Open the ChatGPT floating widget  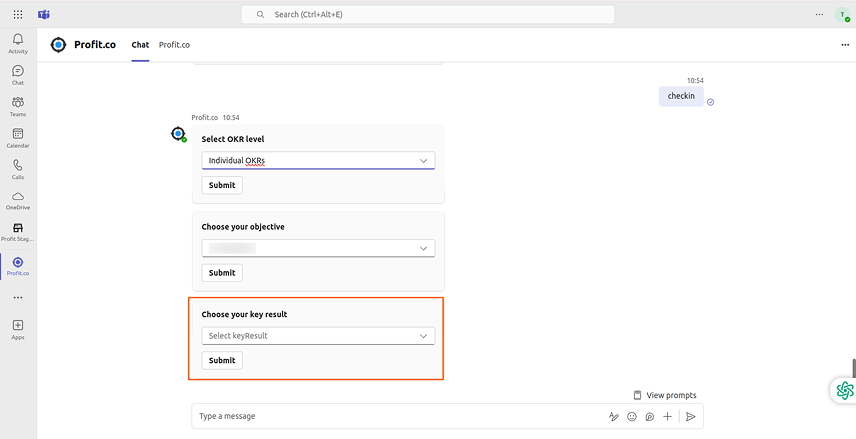click(x=845, y=390)
